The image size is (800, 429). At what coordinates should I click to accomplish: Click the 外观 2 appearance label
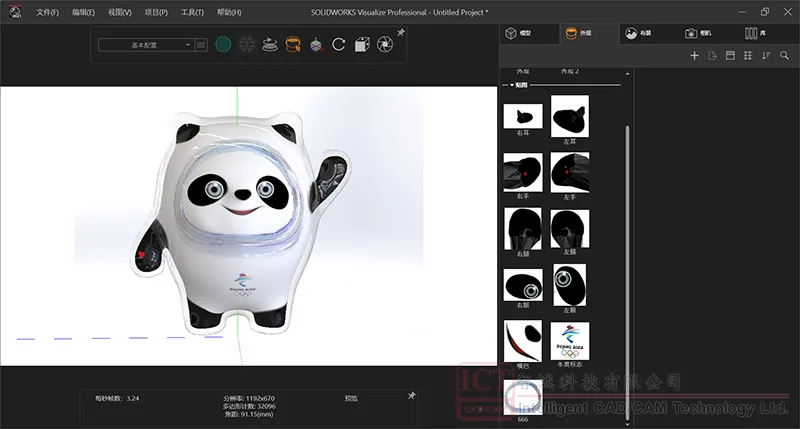[x=570, y=71]
